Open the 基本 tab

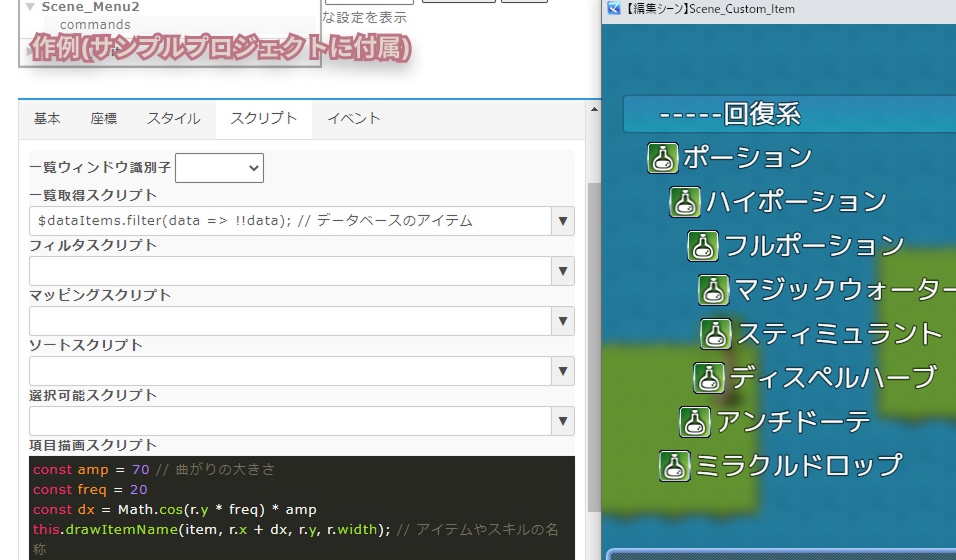click(x=47, y=118)
